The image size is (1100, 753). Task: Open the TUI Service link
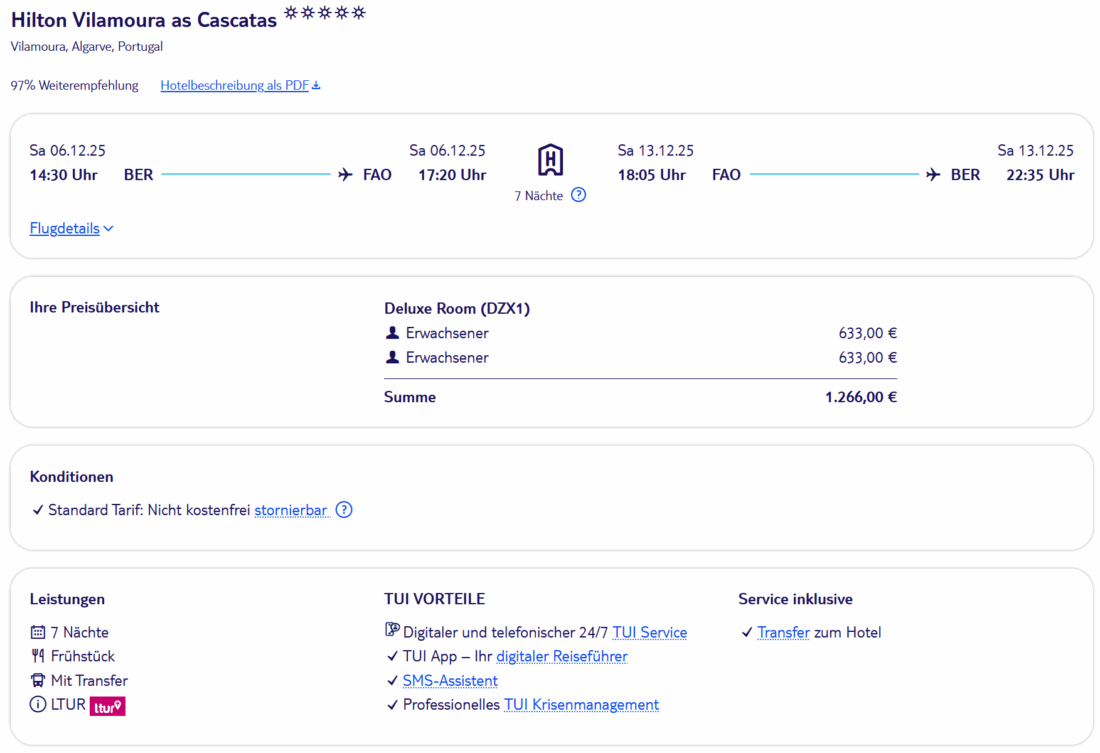pos(649,633)
